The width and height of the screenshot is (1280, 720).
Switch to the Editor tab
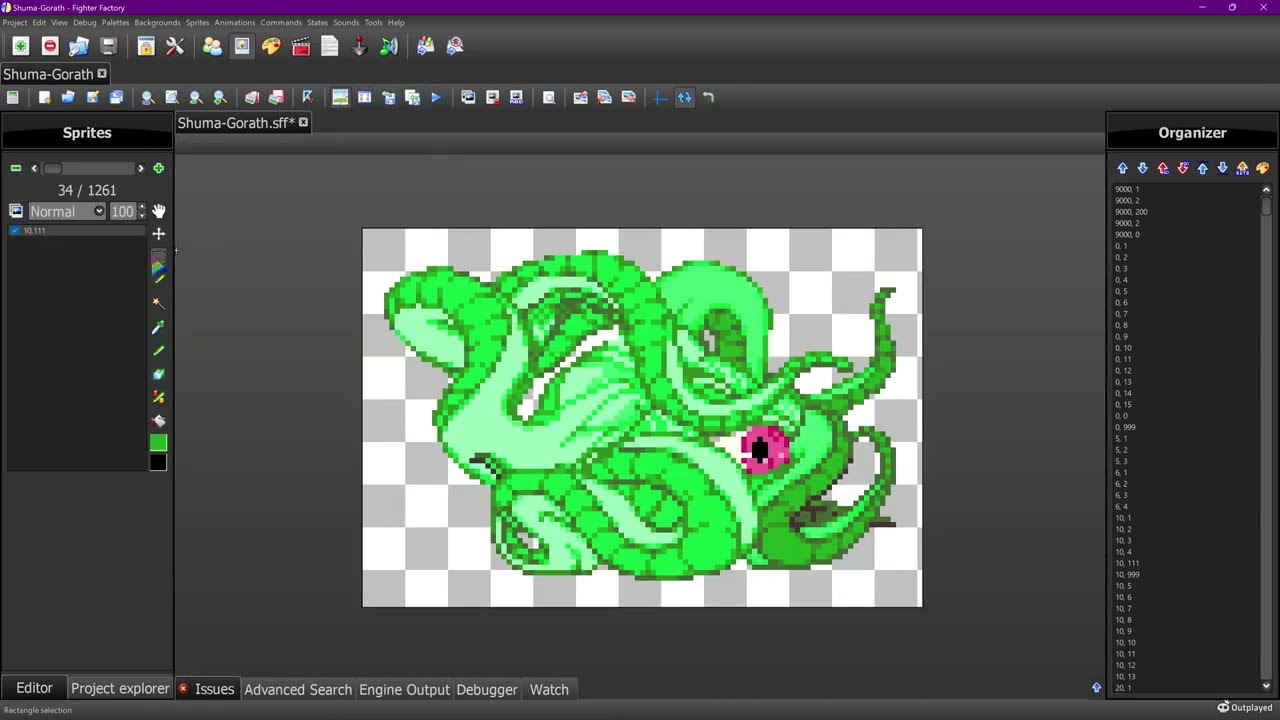click(x=34, y=689)
